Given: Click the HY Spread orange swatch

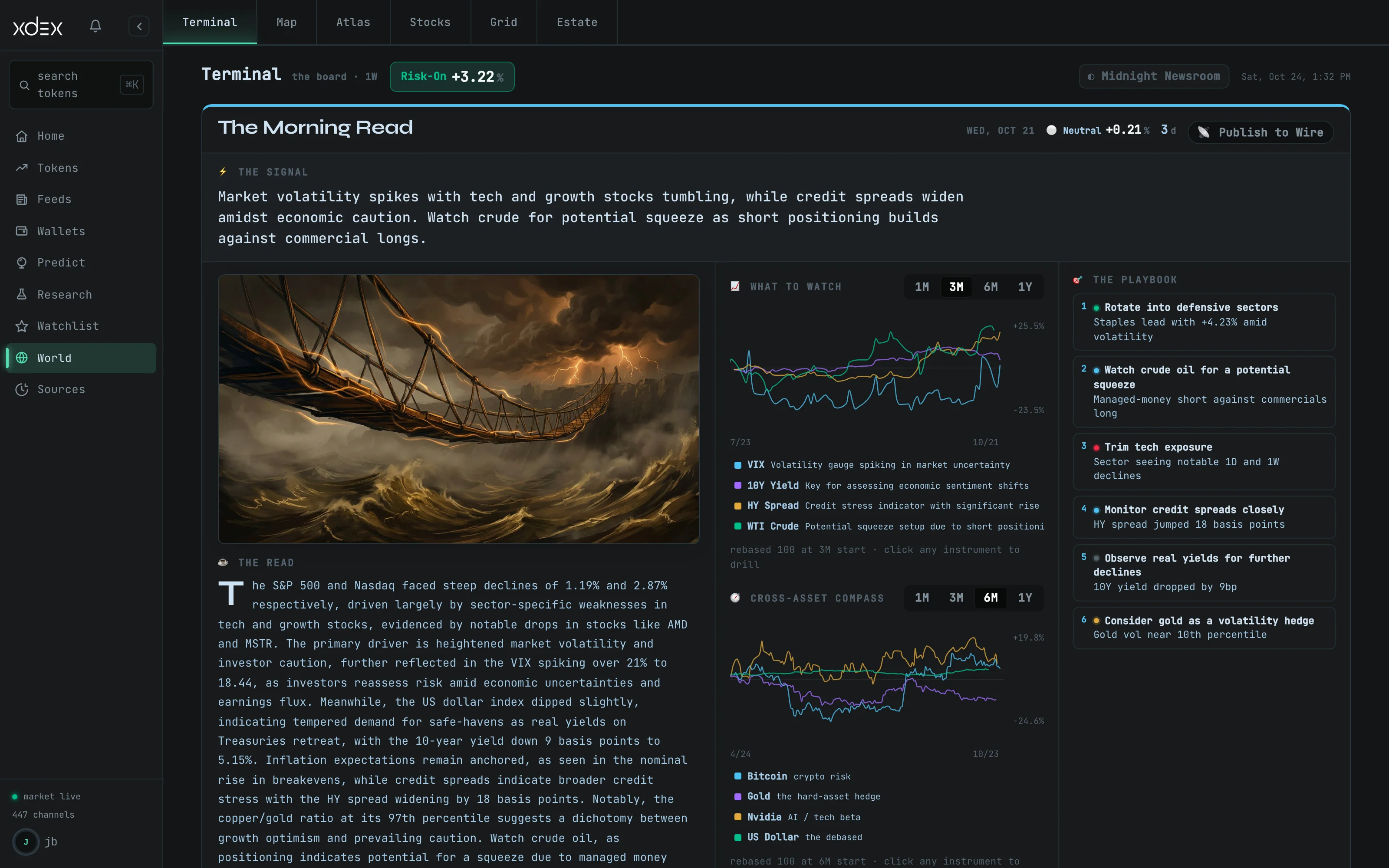Looking at the screenshot, I should (x=737, y=506).
